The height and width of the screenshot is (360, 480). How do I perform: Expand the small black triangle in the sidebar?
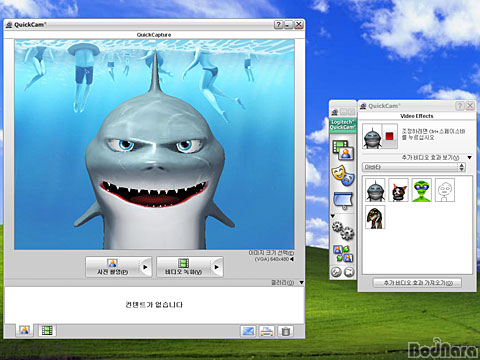click(333, 216)
